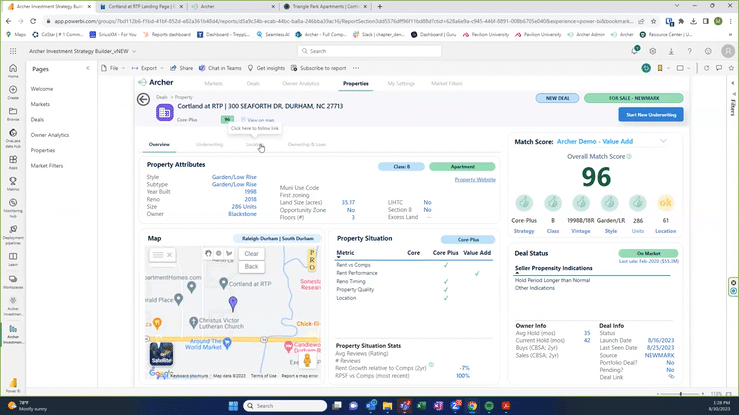Click the refresh visuals icon in report toolbar

pos(706,68)
